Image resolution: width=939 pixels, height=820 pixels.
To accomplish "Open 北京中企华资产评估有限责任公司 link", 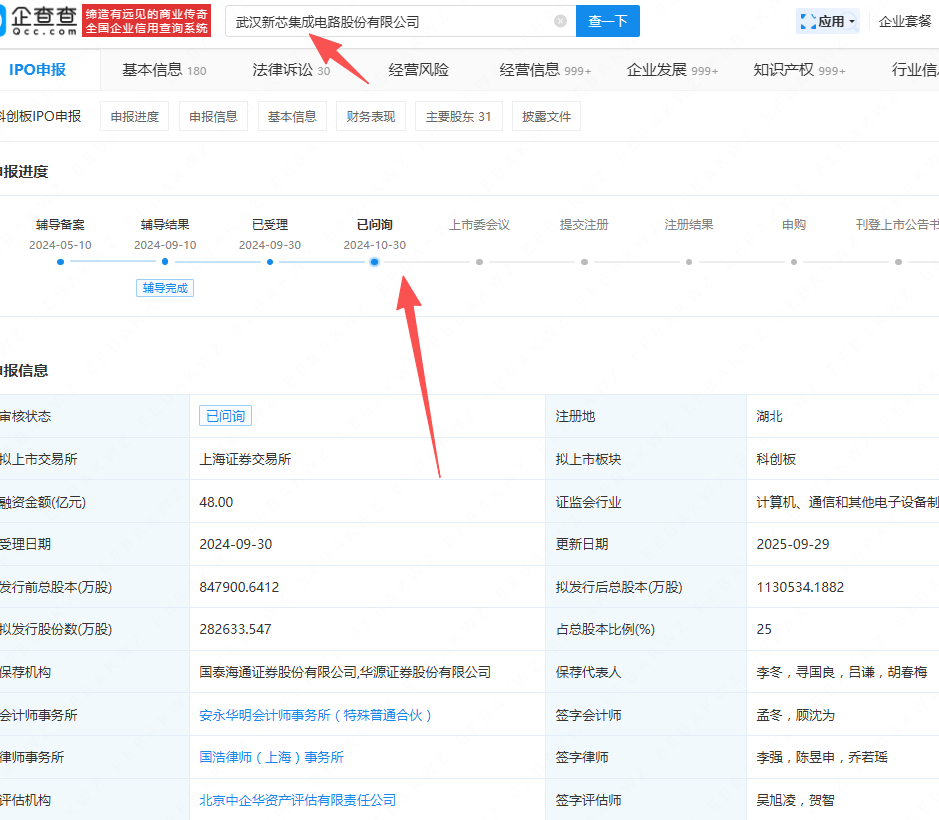I will pyautogui.click(x=298, y=800).
